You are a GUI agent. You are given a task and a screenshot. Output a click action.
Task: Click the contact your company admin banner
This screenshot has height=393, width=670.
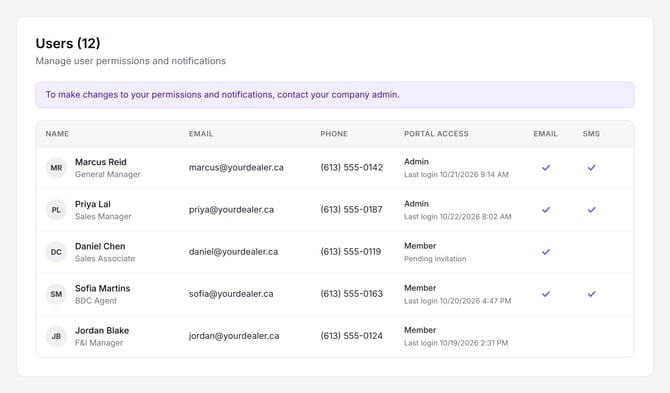(x=335, y=95)
